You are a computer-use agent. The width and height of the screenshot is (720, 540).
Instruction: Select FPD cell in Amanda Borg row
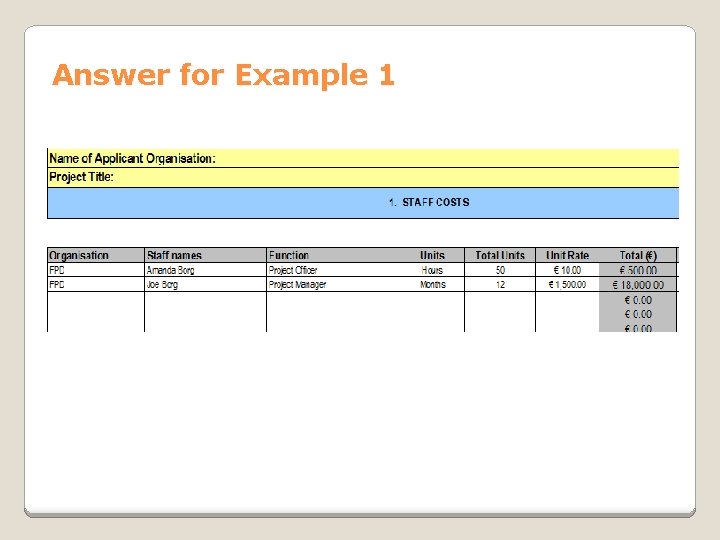click(x=96, y=270)
